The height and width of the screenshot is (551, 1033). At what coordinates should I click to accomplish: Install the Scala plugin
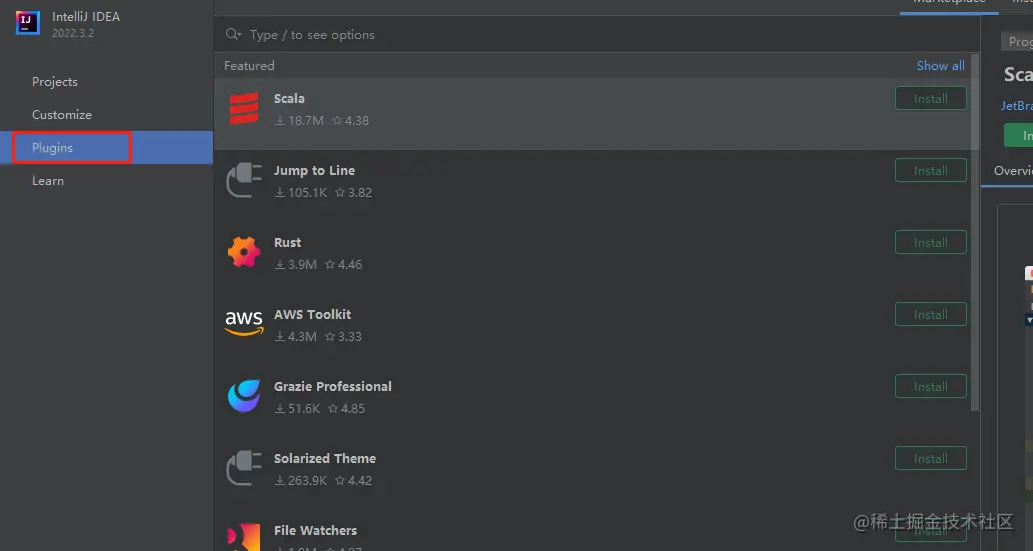click(930, 99)
